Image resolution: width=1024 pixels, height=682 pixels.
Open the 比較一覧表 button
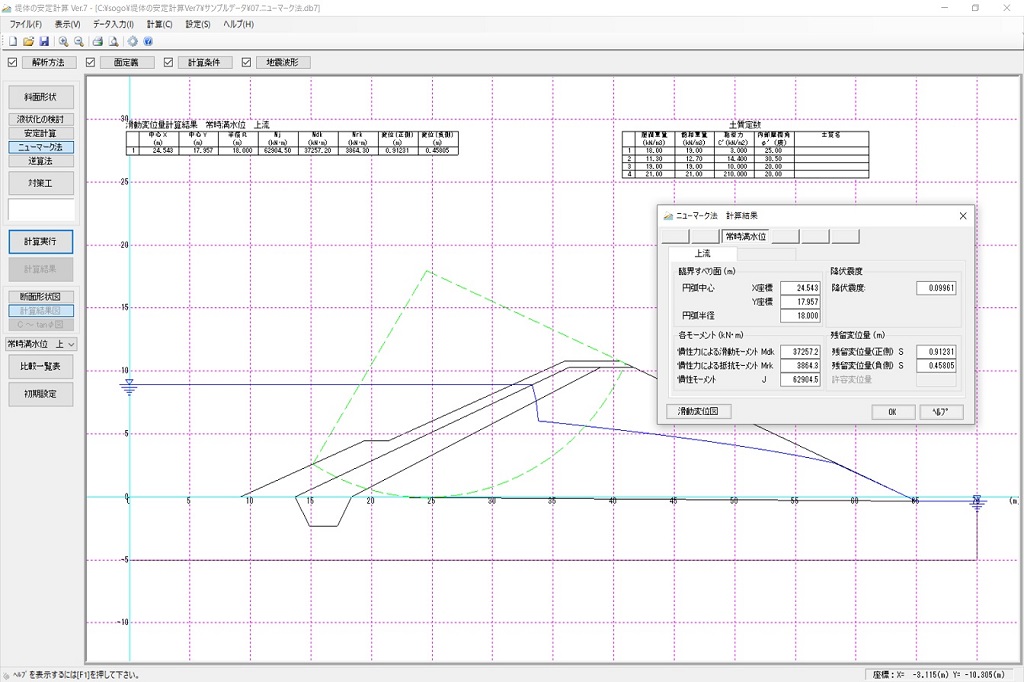coord(40,366)
